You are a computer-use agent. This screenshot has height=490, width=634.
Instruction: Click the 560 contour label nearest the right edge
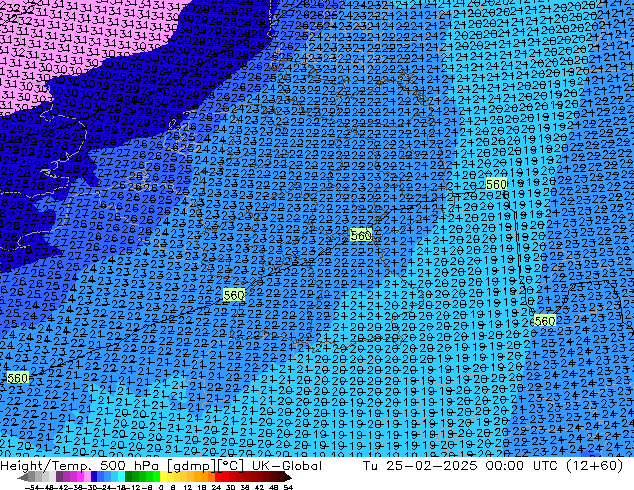coord(545,321)
